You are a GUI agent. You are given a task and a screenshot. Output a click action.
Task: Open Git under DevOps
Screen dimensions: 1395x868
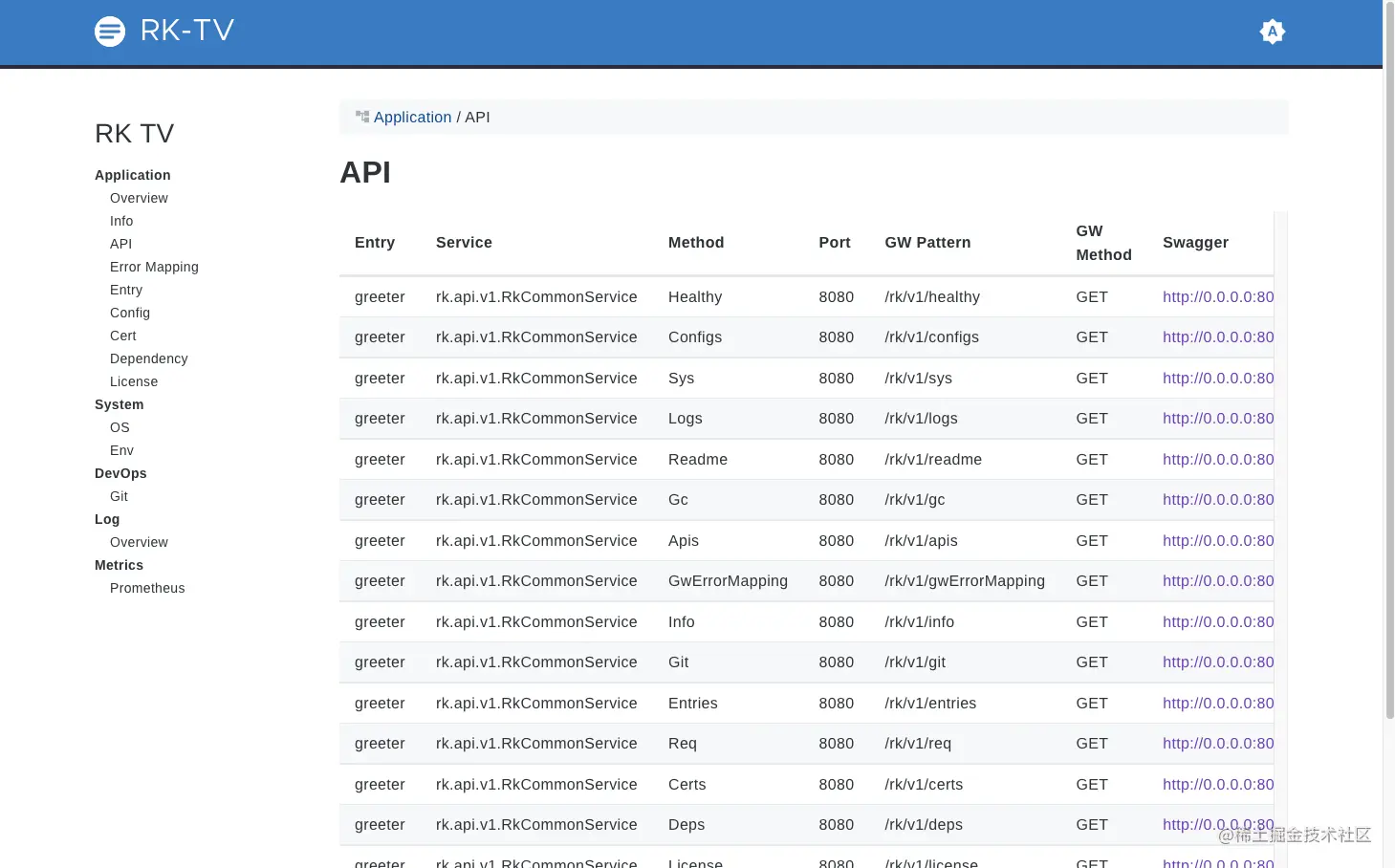point(119,496)
